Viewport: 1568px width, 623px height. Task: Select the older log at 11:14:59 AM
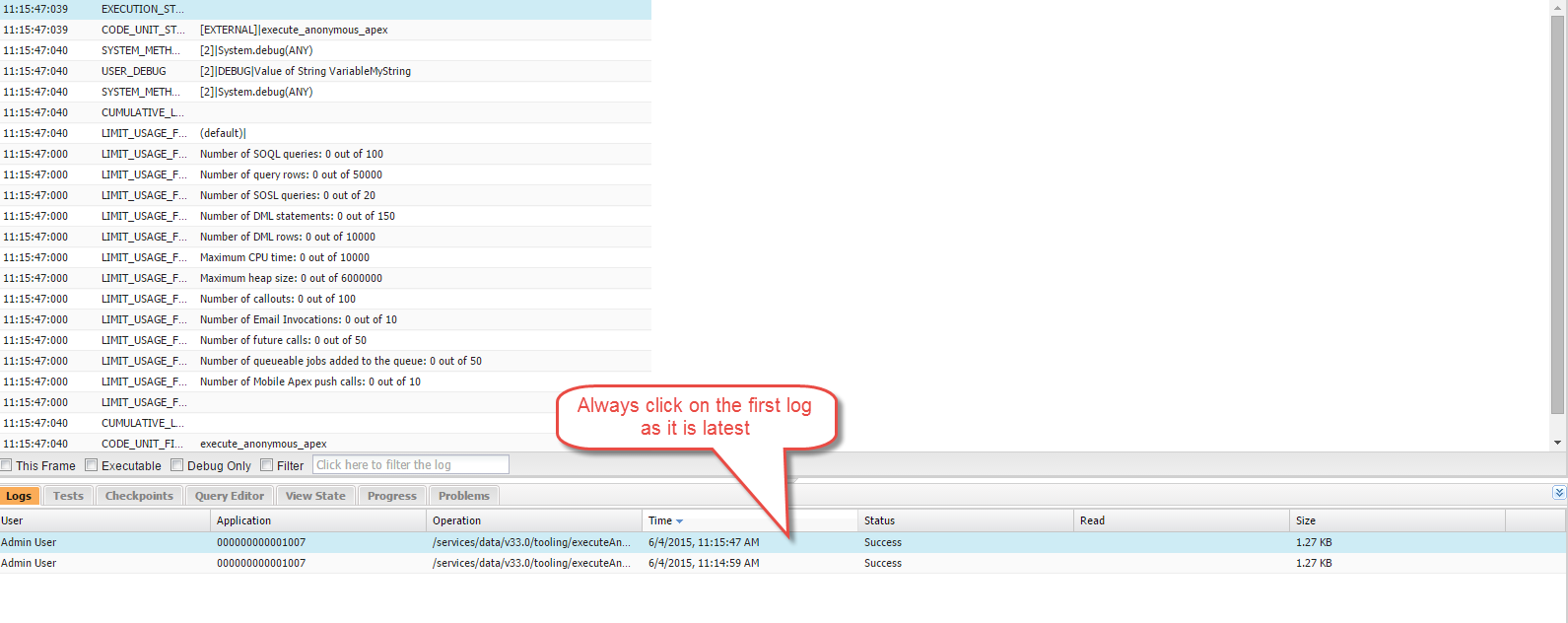click(x=703, y=563)
